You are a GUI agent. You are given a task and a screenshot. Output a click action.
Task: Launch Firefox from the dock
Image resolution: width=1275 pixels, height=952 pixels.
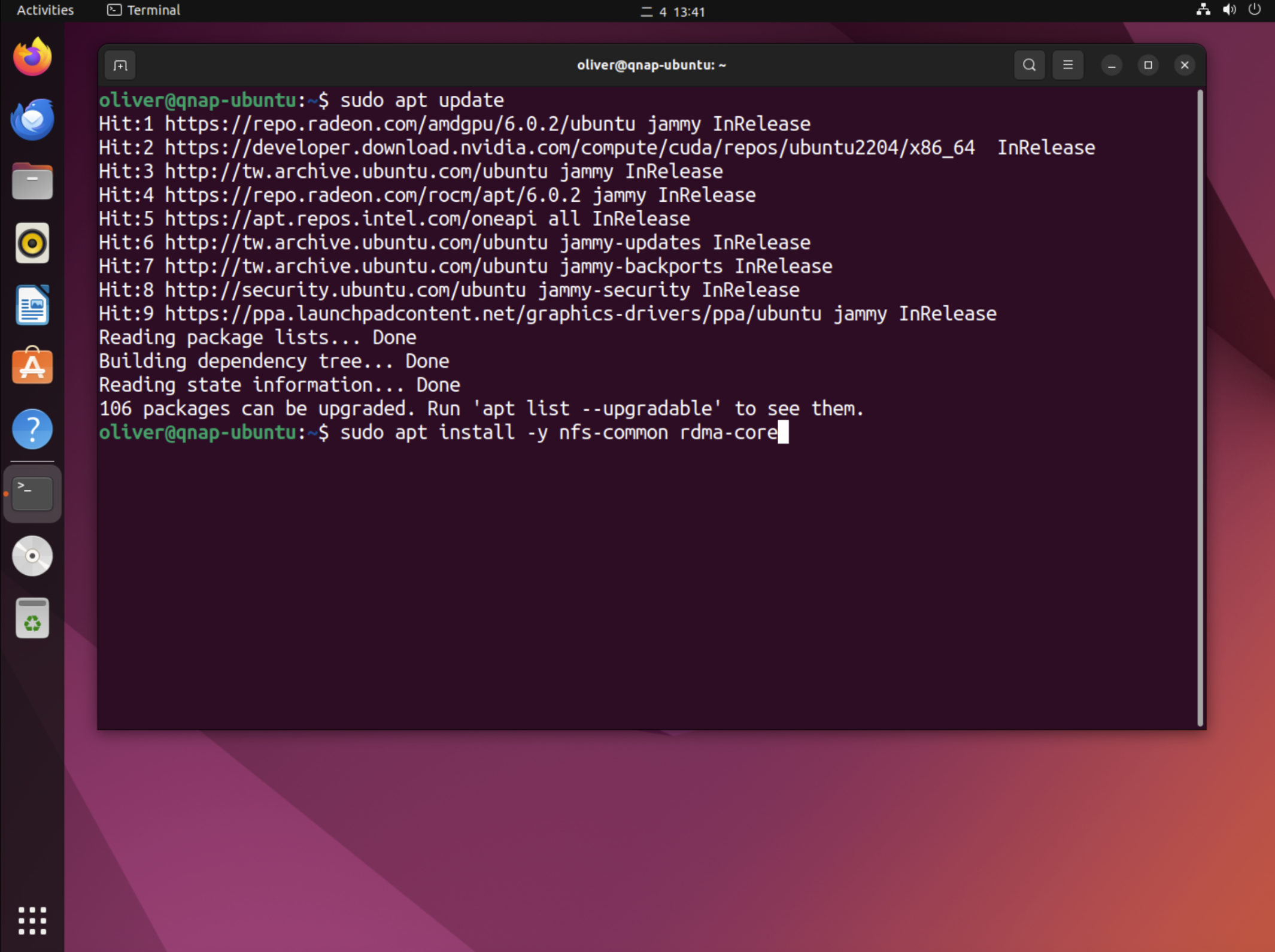point(32,57)
